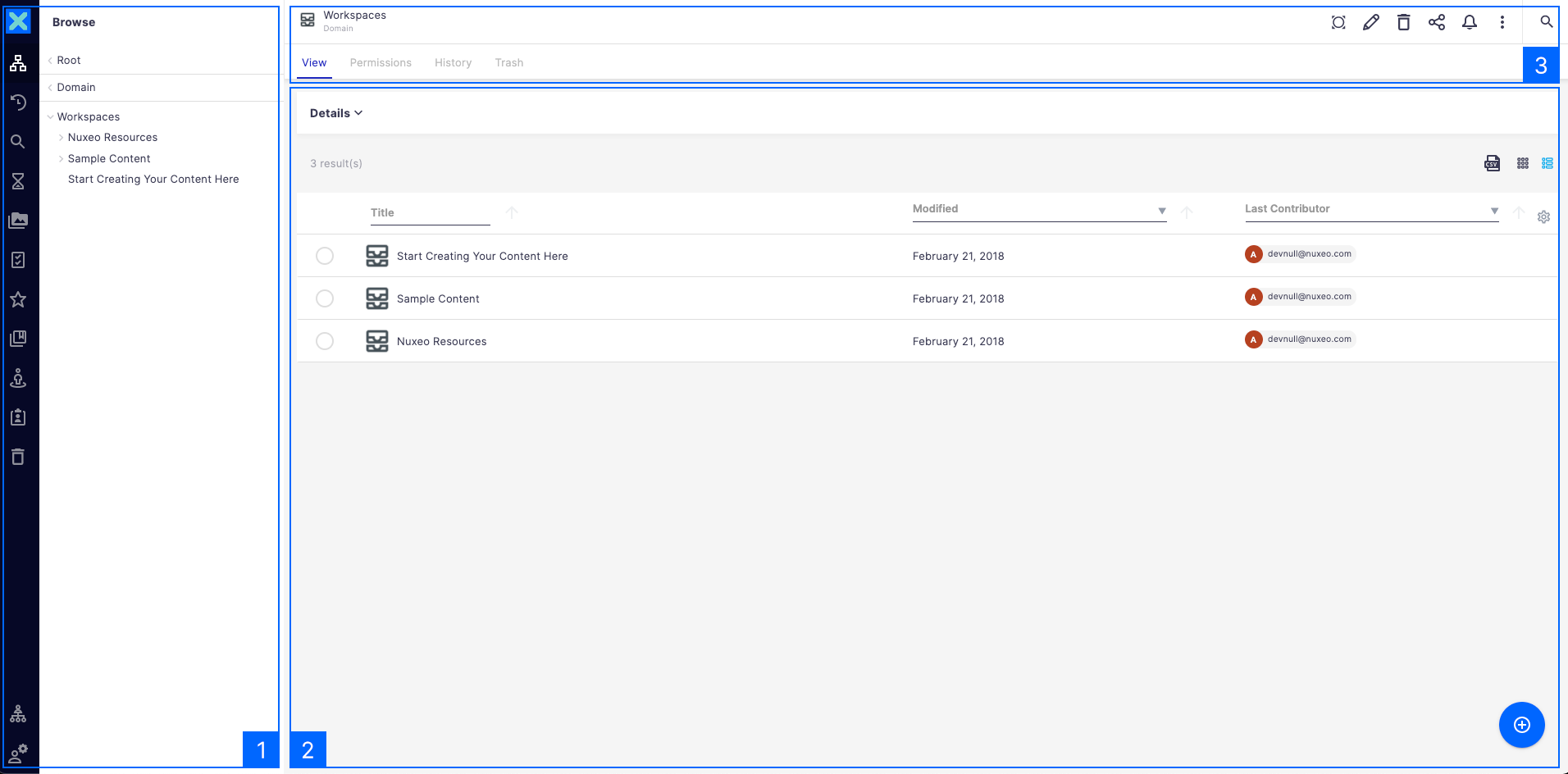The width and height of the screenshot is (1568, 774).
Task: Click the add to collection toolbar icon
Action: point(1338,22)
